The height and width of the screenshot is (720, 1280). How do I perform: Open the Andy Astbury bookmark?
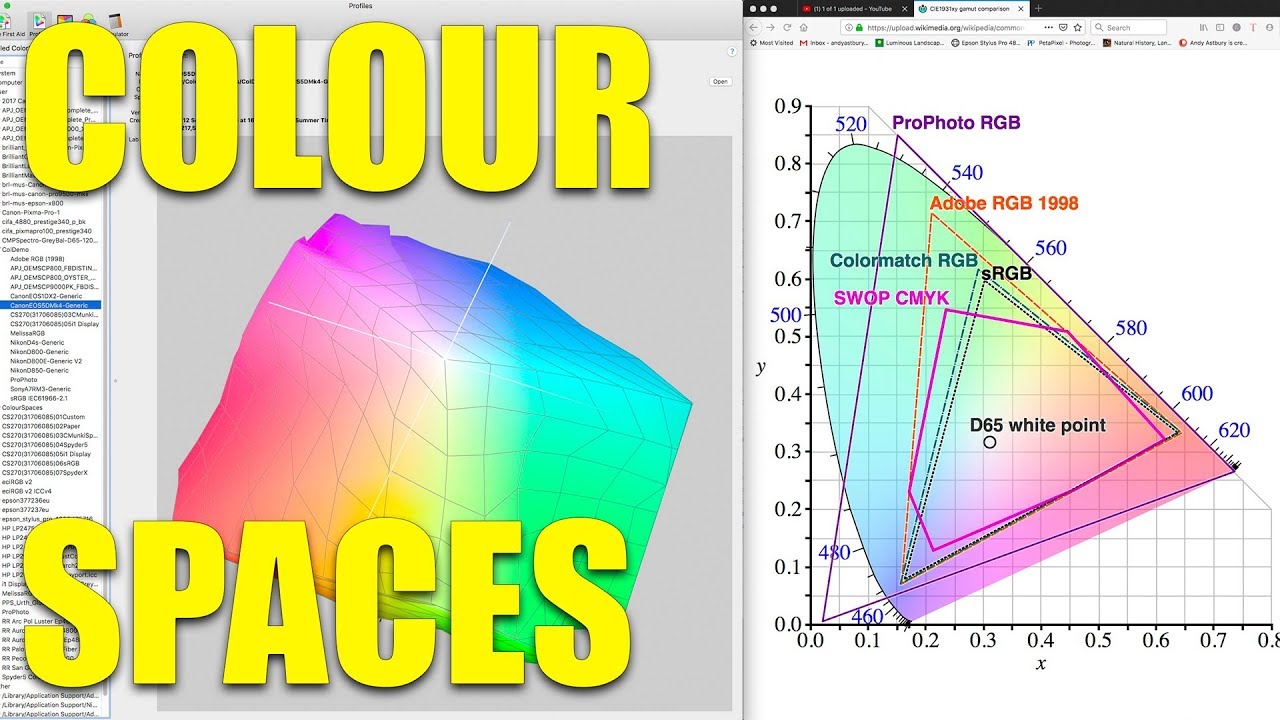click(1213, 43)
